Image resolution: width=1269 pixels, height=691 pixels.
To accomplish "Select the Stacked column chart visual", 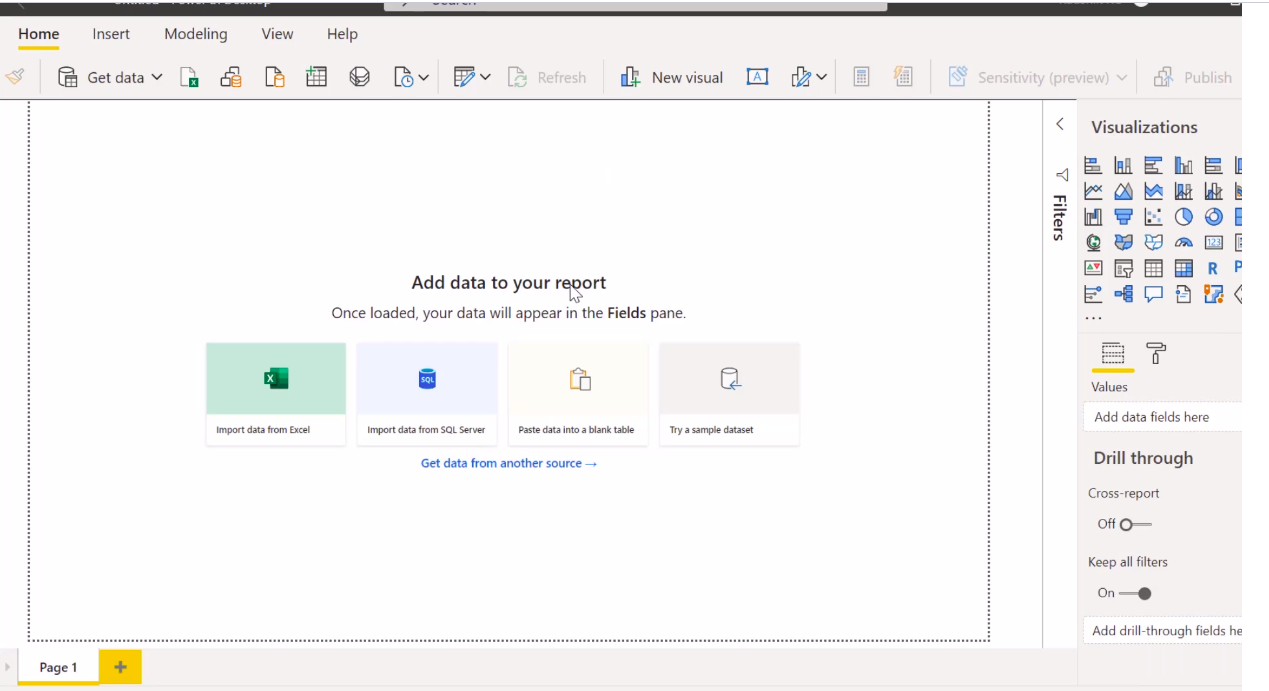I will [x=1123, y=165].
